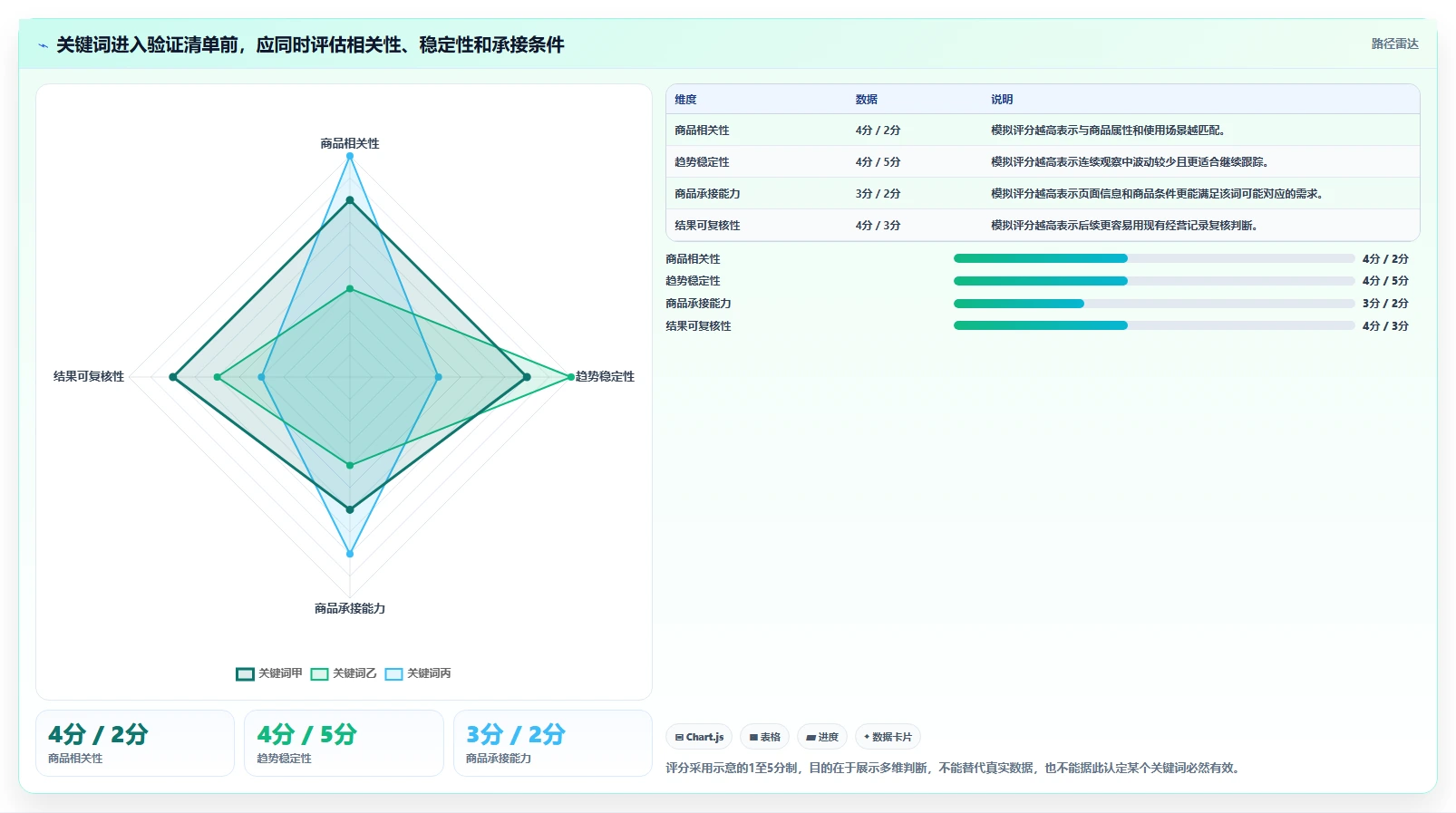Click the description about 连续观察中波动较少
The image size is (1456, 813).
(x=1131, y=162)
